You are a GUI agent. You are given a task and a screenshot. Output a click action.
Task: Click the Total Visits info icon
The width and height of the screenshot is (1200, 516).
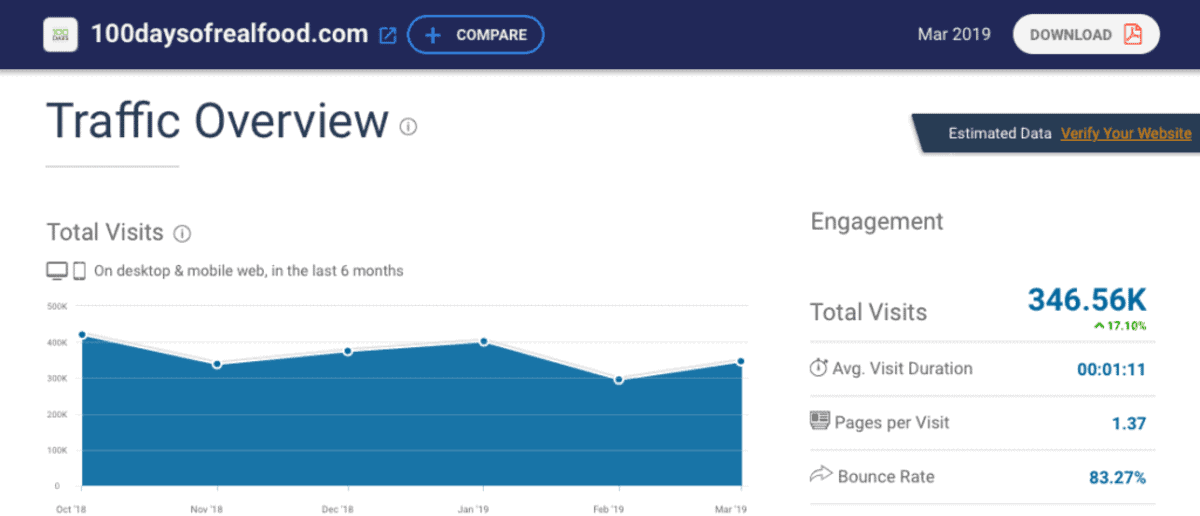click(x=182, y=233)
